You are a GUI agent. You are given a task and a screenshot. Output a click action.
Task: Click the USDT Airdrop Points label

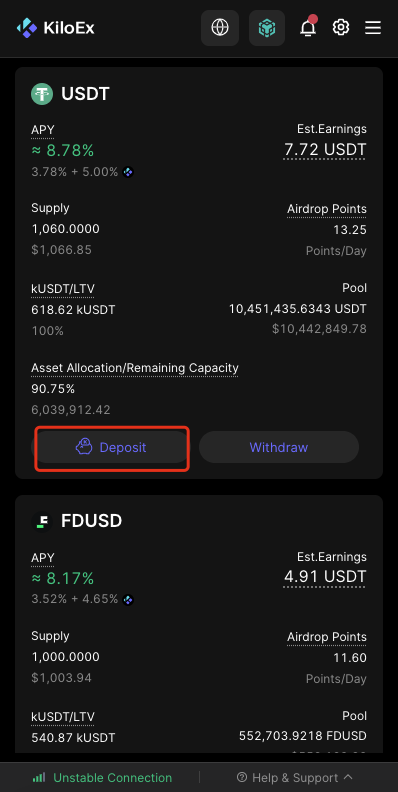tap(327, 209)
